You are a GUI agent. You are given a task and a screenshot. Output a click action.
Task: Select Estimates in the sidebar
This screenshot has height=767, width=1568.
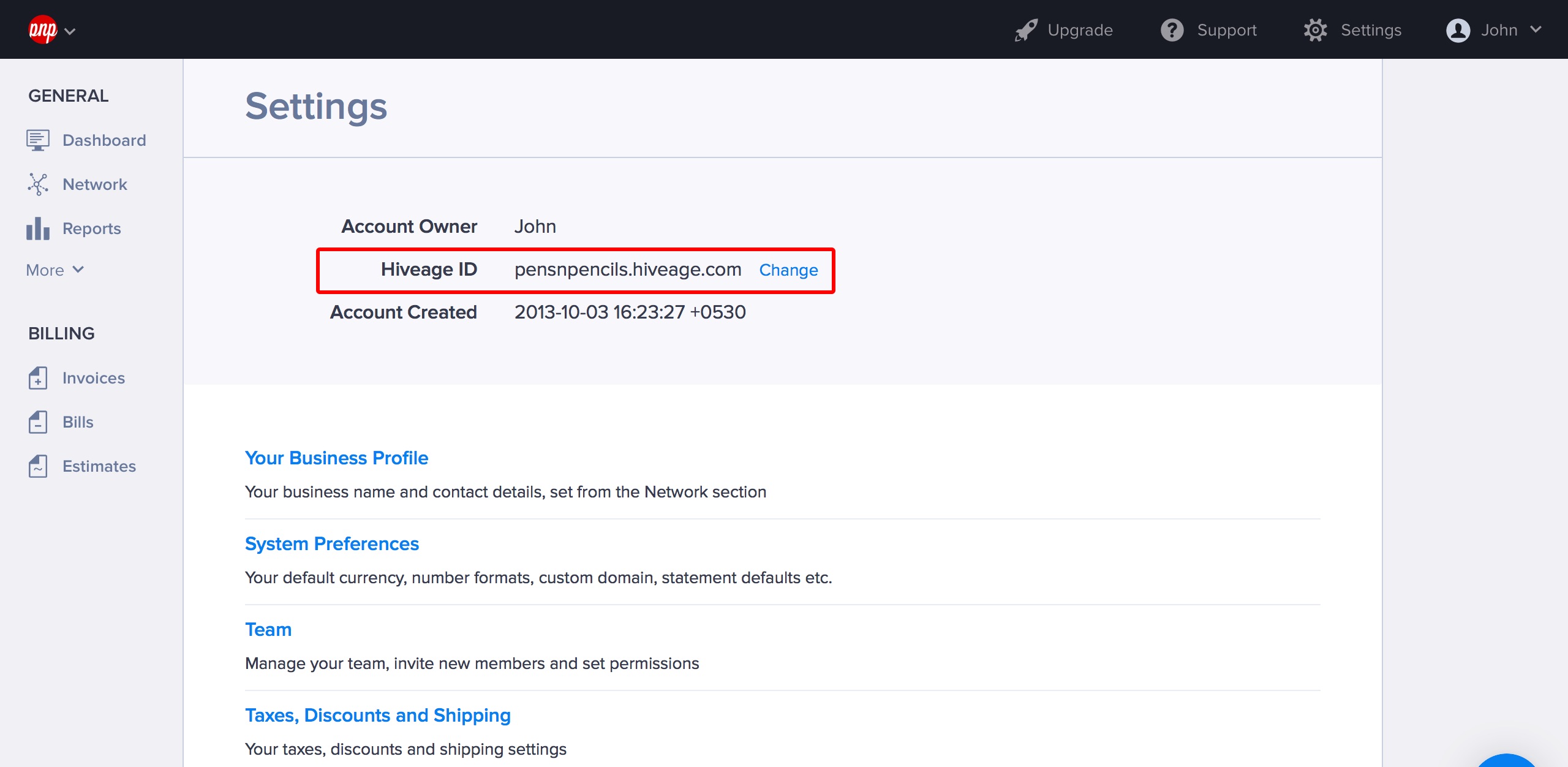click(x=99, y=466)
